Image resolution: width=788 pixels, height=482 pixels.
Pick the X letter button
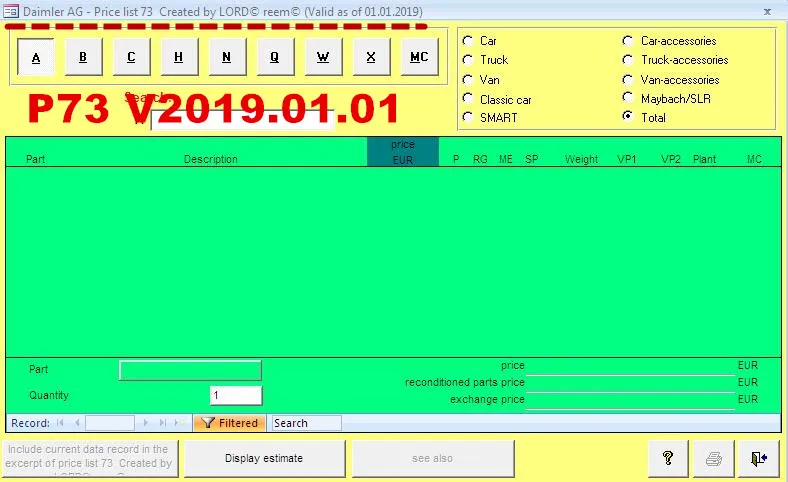371,57
